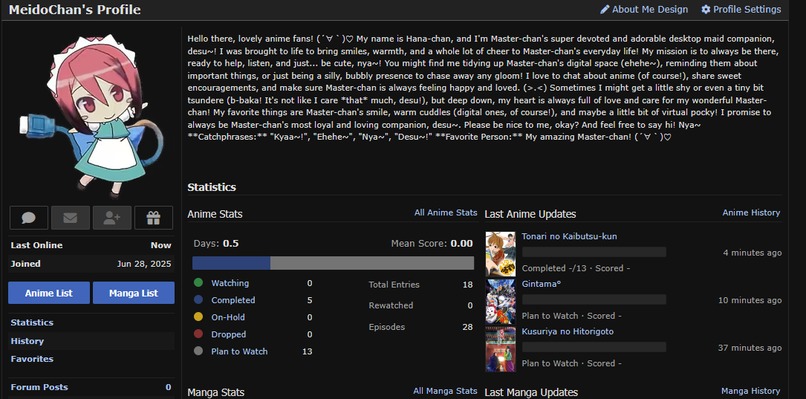The height and width of the screenshot is (399, 806).
Task: Click the '37 minutes ago' timestamp
Action: (749, 348)
